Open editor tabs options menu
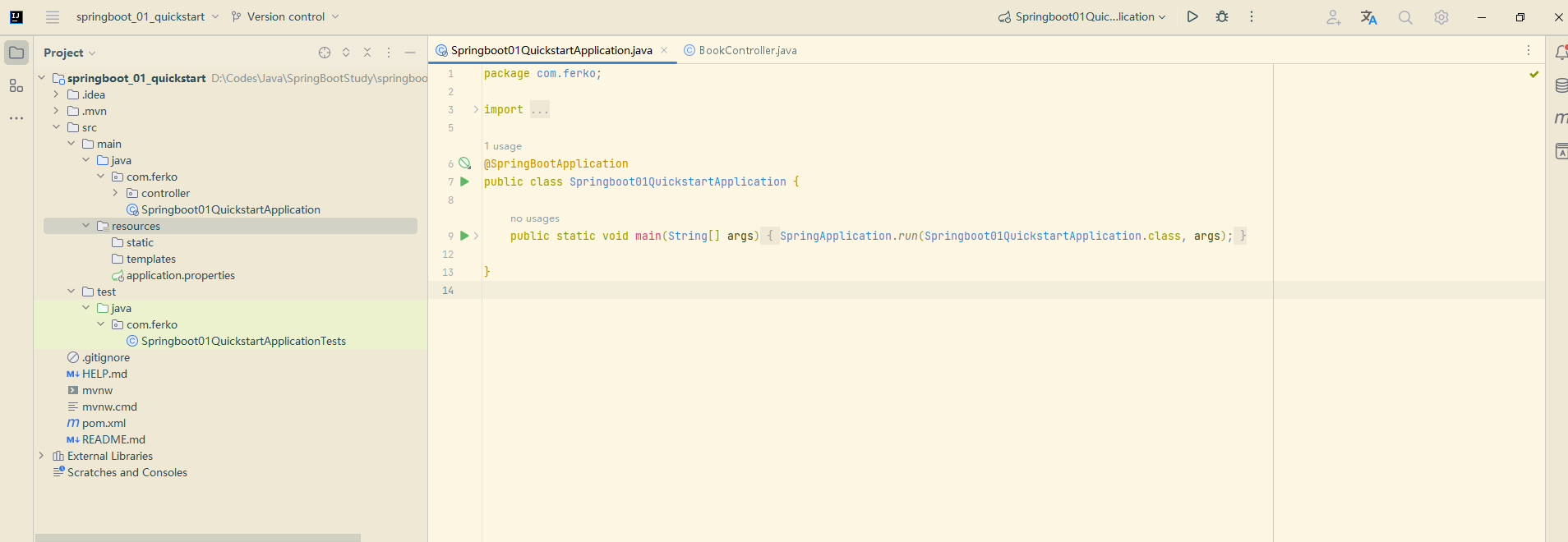The width and height of the screenshot is (1568, 542). (1529, 50)
